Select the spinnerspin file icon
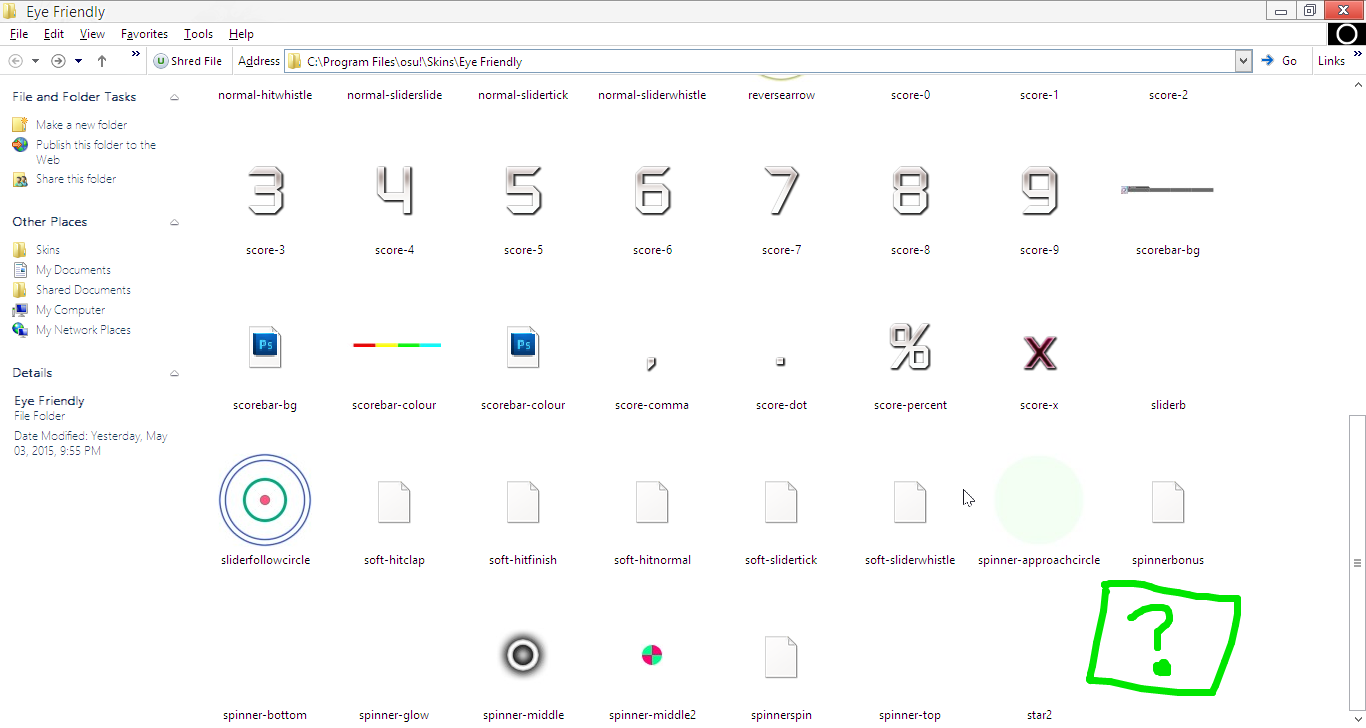Screen dimensions: 1366x728 tap(781, 656)
